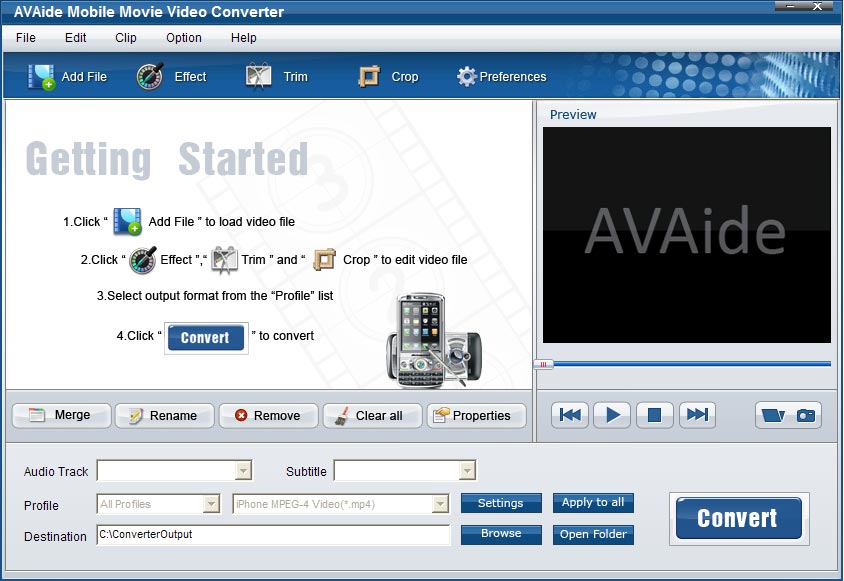Click the Apply to all button
This screenshot has width=844, height=581.
tap(593, 503)
